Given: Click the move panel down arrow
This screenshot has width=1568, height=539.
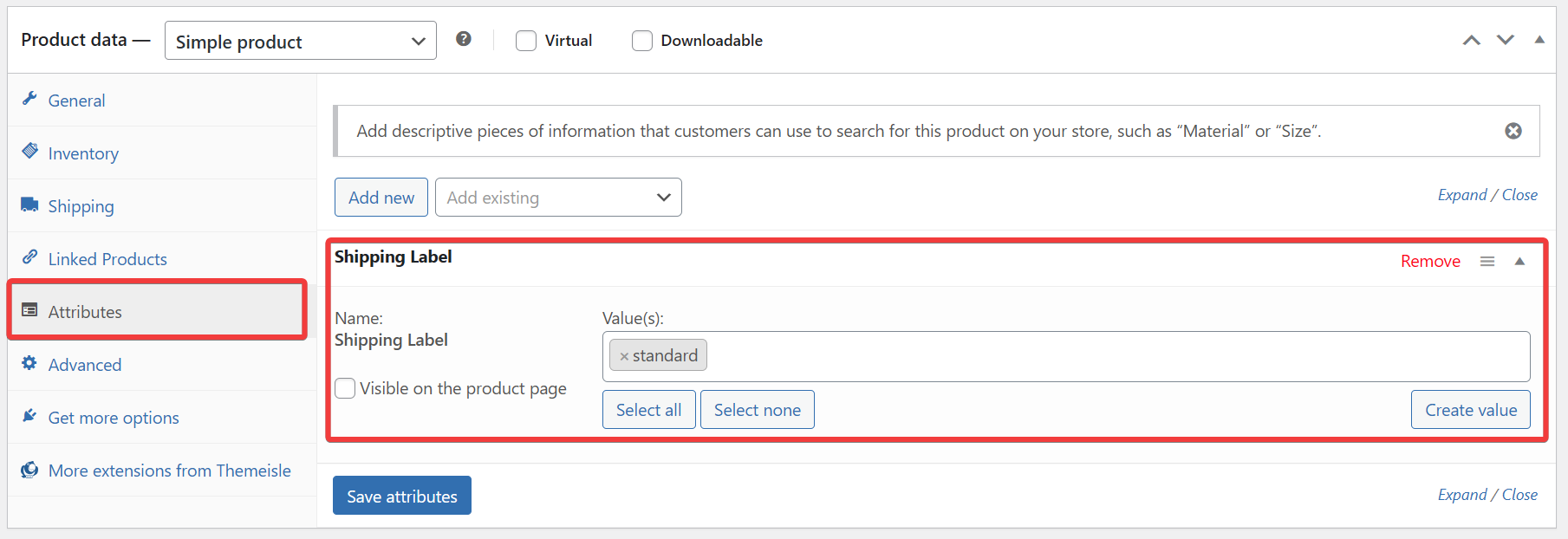Looking at the screenshot, I should [x=1505, y=41].
